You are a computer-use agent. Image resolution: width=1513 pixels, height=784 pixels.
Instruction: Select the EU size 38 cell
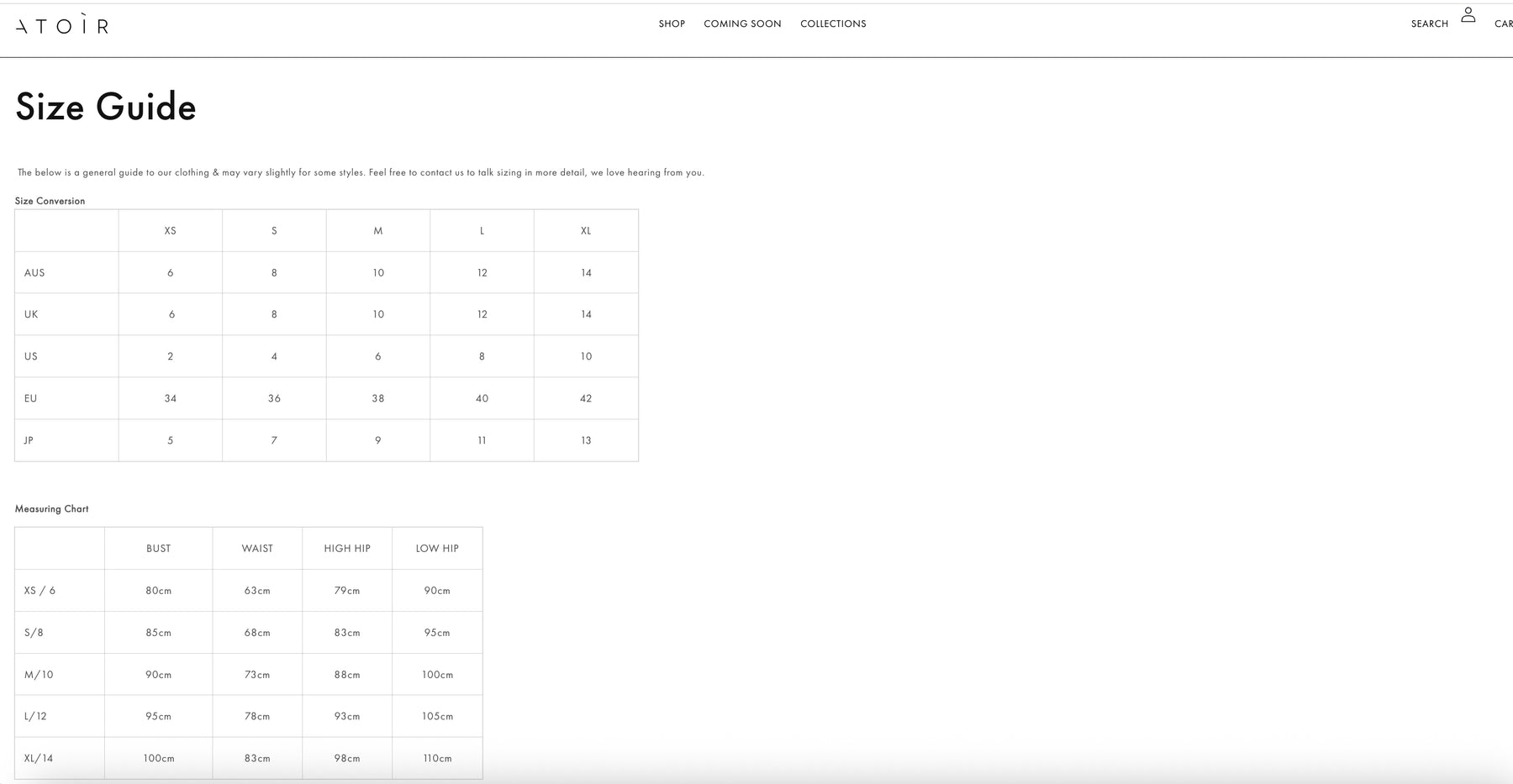point(378,398)
